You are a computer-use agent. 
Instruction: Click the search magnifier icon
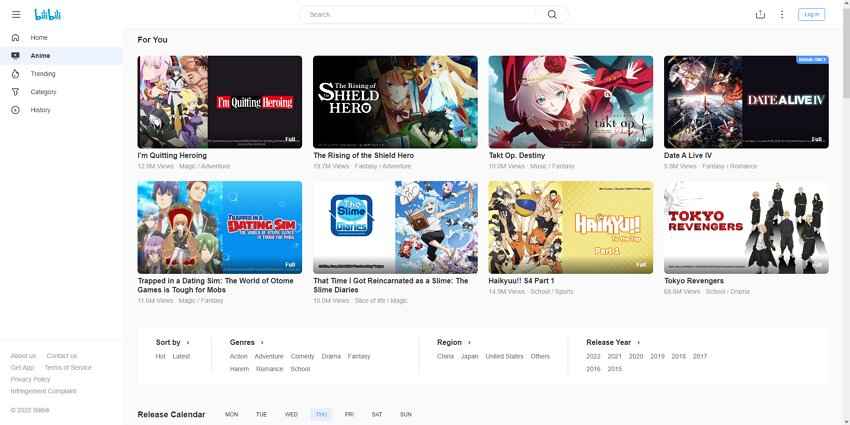552,15
